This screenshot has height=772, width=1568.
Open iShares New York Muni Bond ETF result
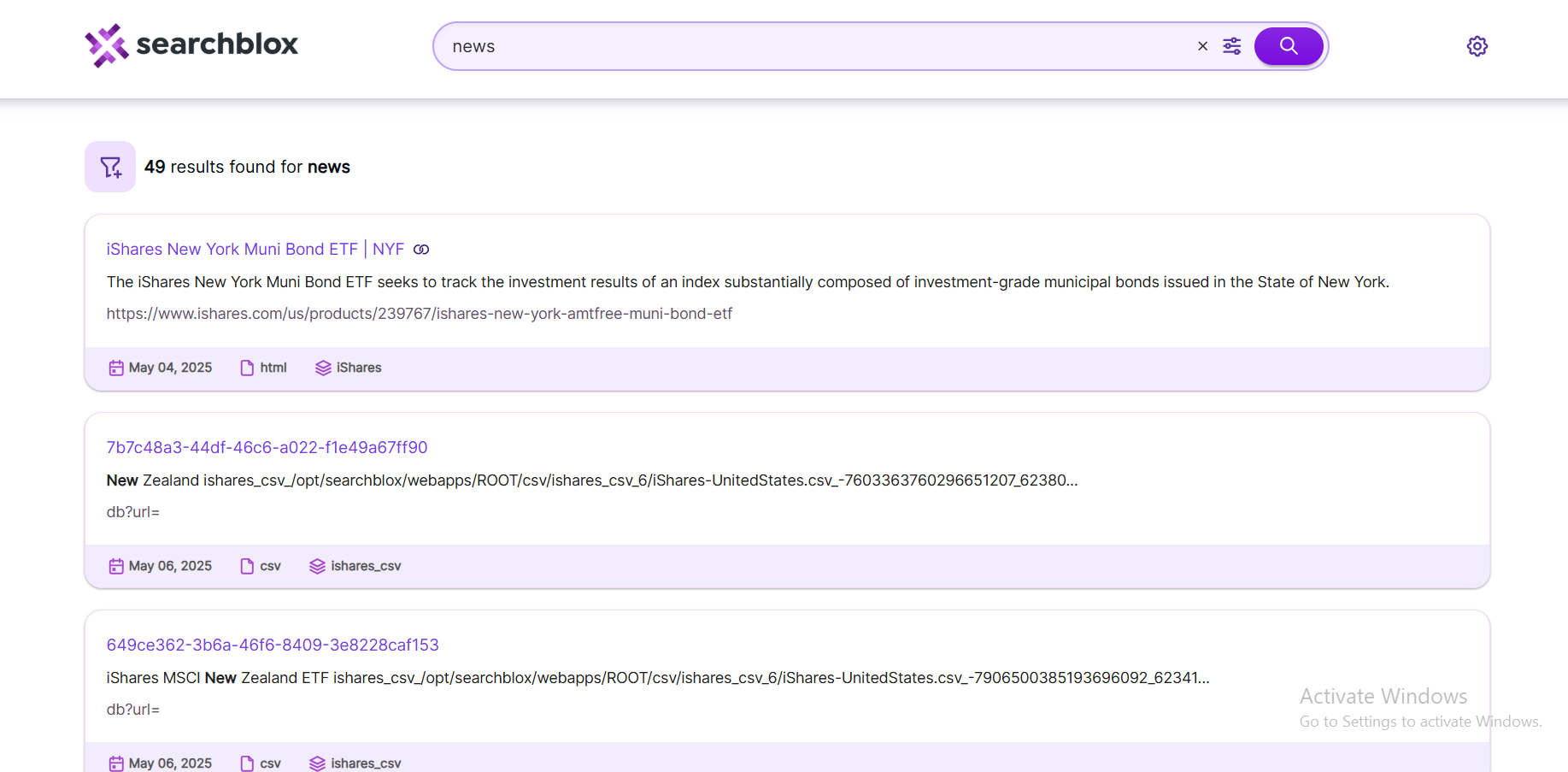255,249
